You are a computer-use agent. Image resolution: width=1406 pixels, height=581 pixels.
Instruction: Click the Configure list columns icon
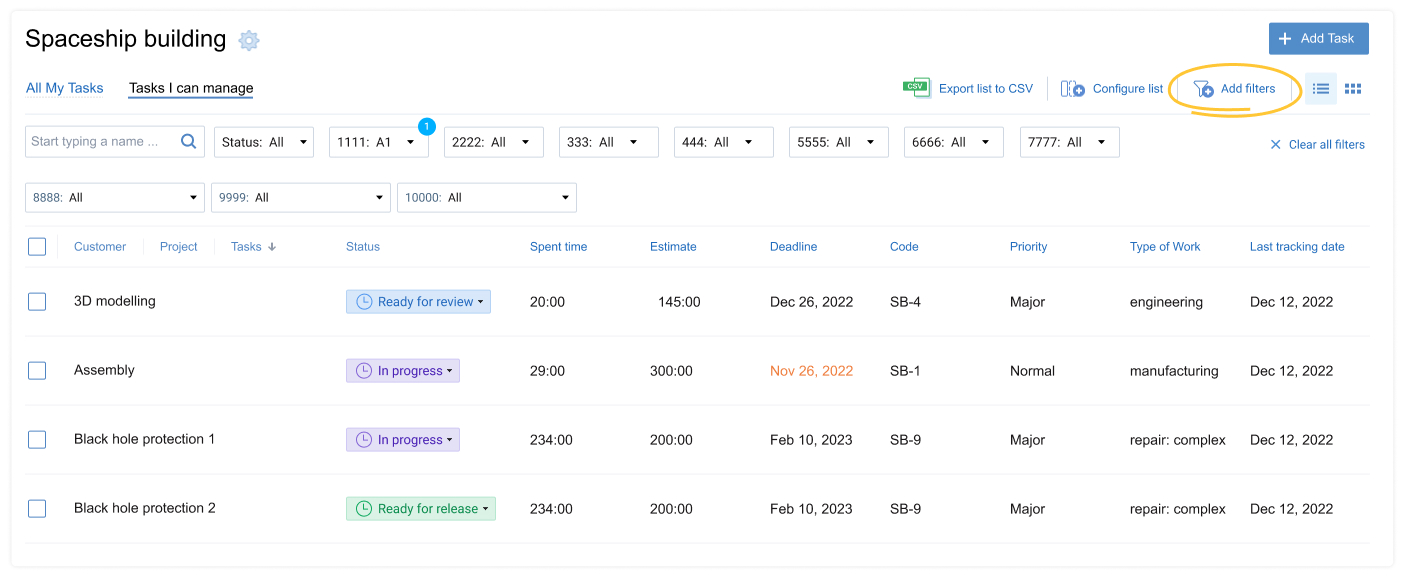pos(1073,89)
